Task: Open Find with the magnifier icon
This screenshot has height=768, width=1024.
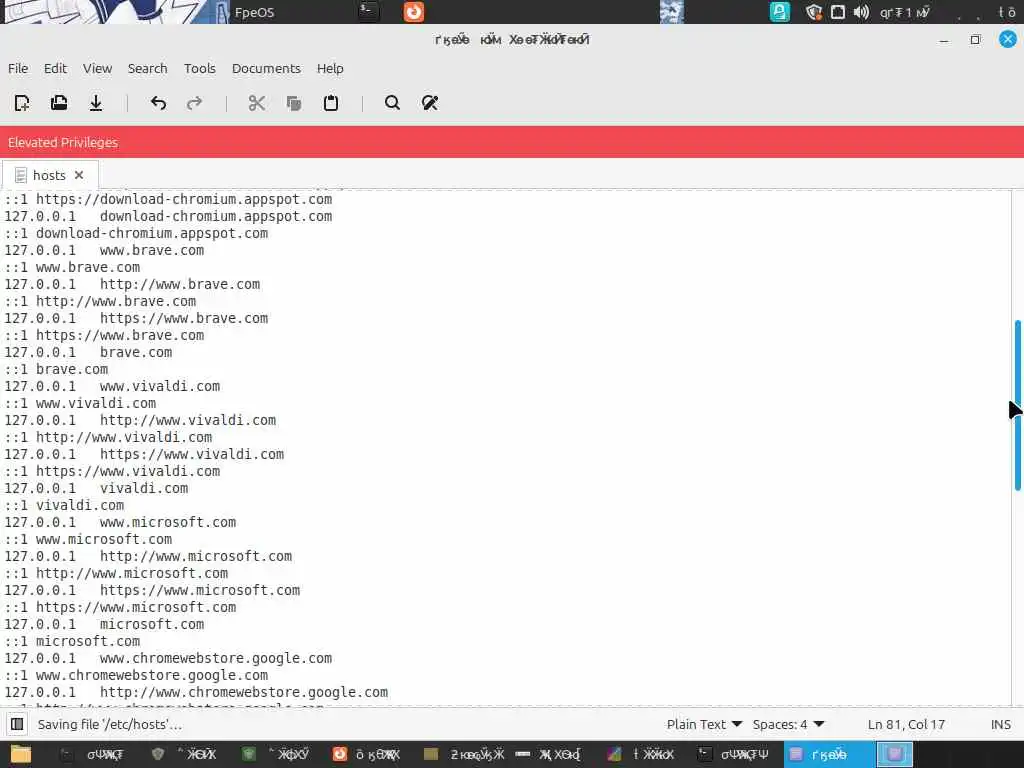Action: pyautogui.click(x=392, y=103)
